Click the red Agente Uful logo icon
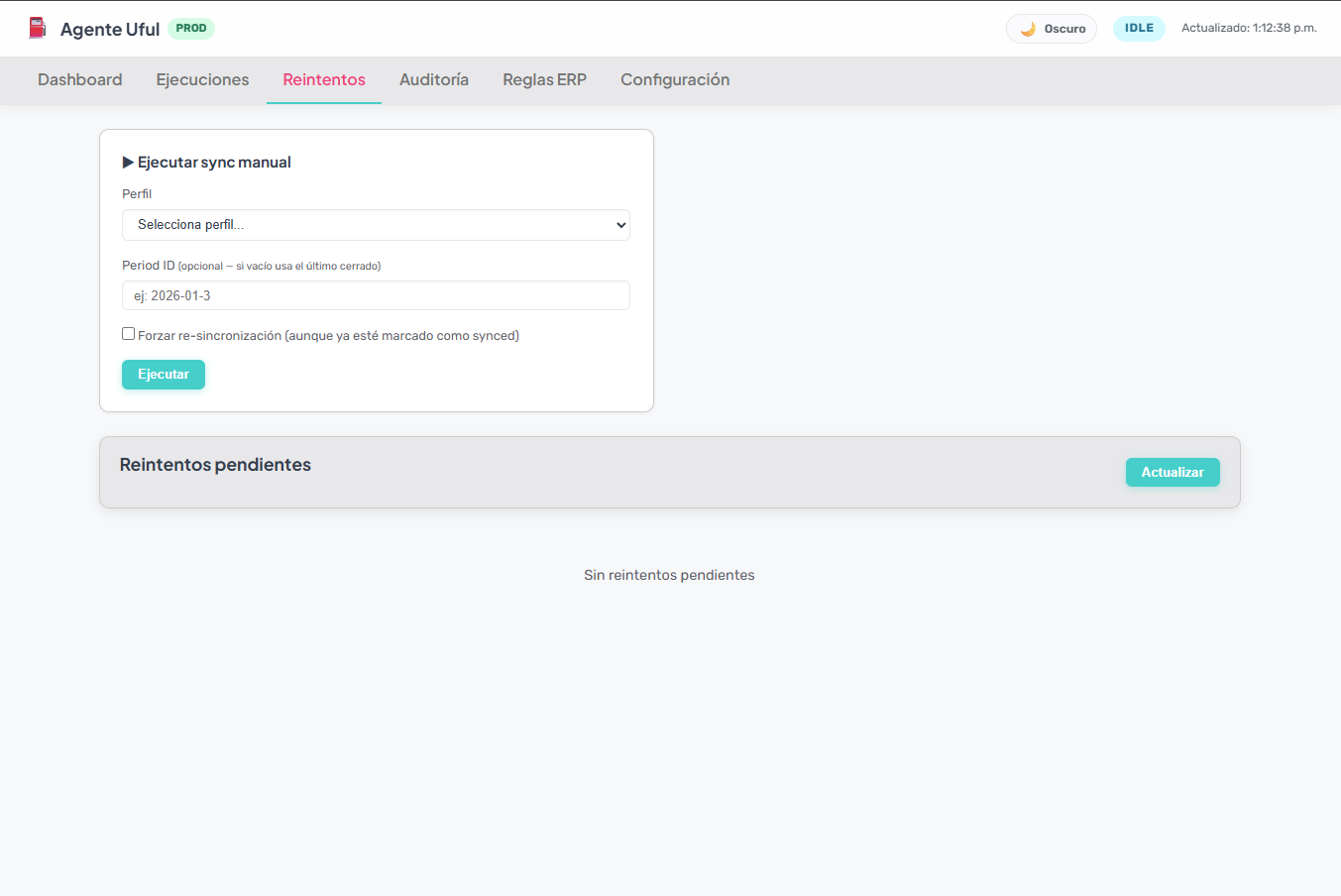The image size is (1341, 896). 38,28
